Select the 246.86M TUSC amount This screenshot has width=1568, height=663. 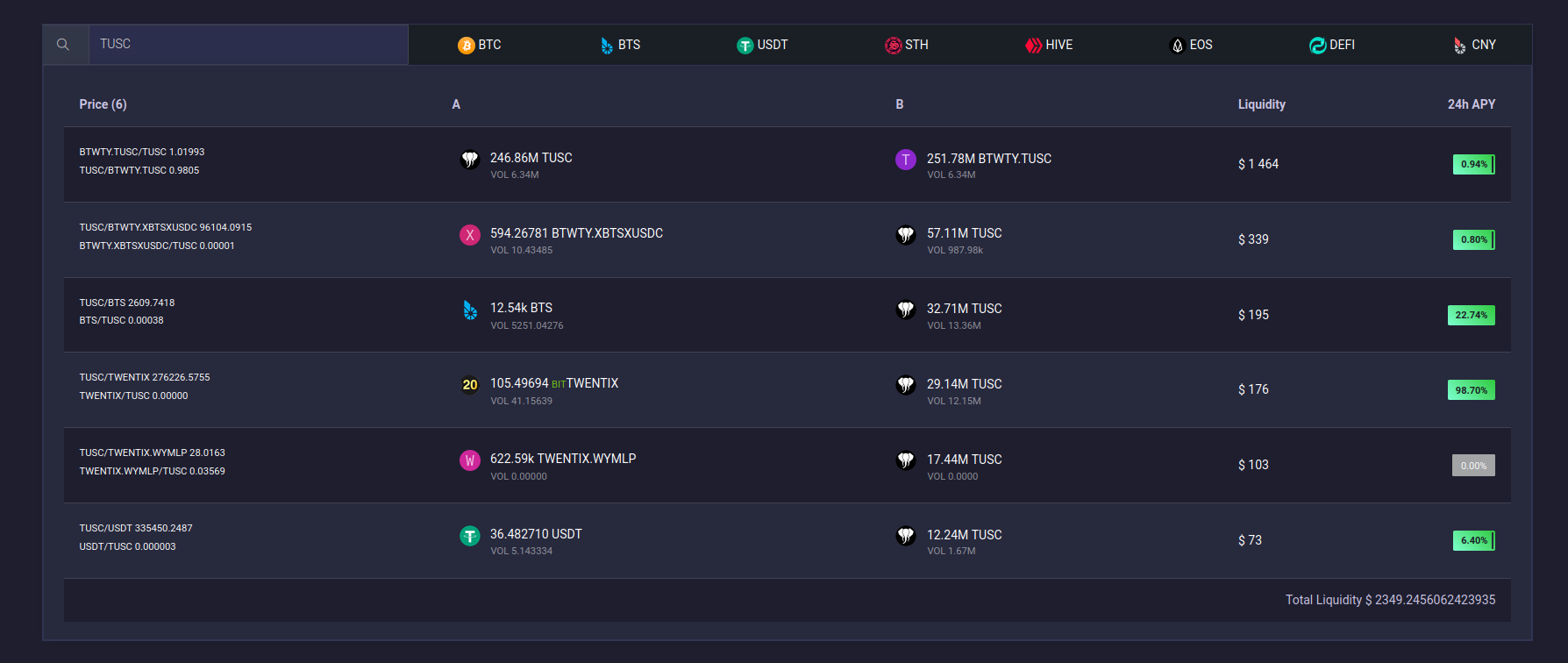[x=531, y=158]
